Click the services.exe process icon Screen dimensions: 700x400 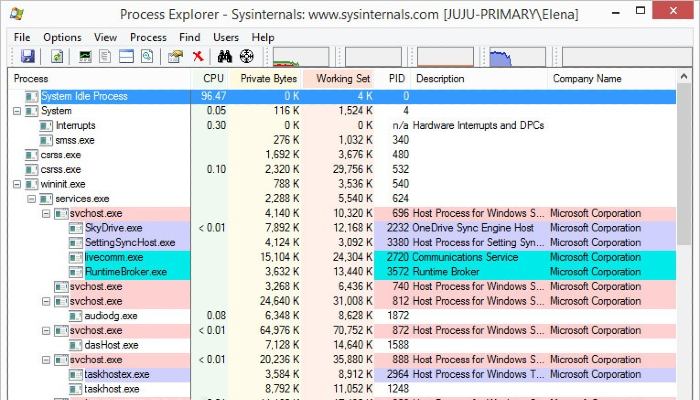[46, 199]
